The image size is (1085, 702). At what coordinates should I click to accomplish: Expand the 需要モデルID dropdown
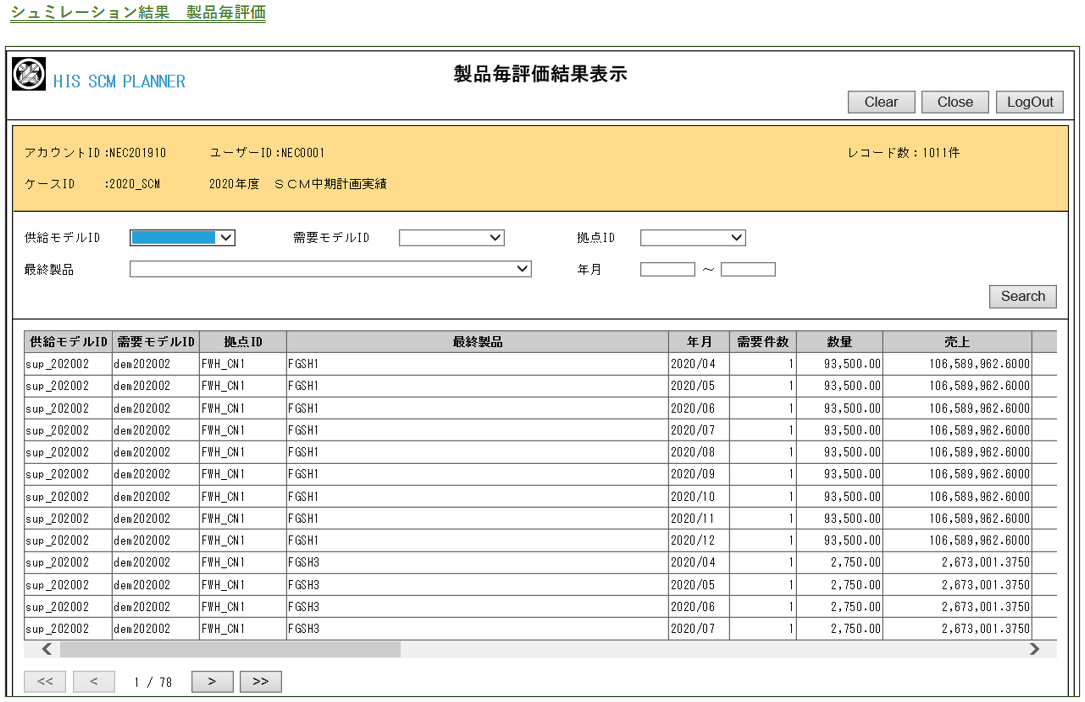tap(451, 237)
